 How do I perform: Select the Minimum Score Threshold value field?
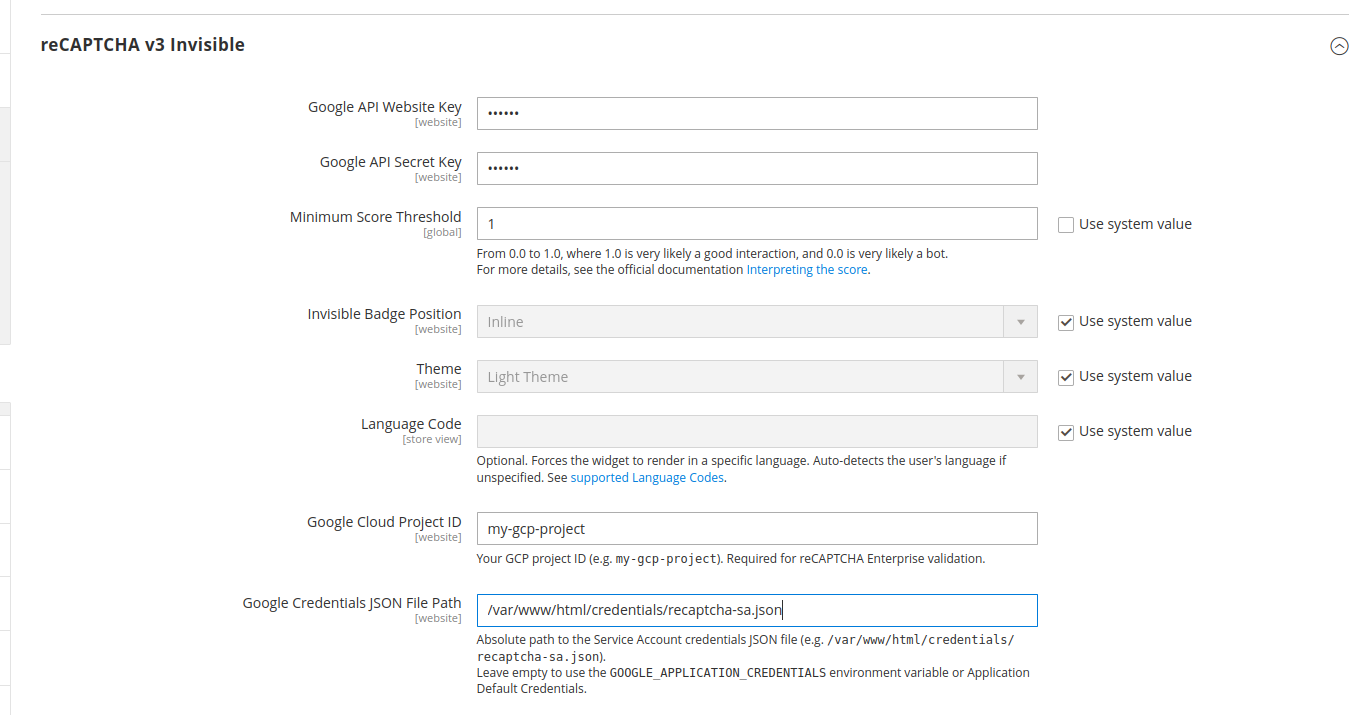pos(757,223)
